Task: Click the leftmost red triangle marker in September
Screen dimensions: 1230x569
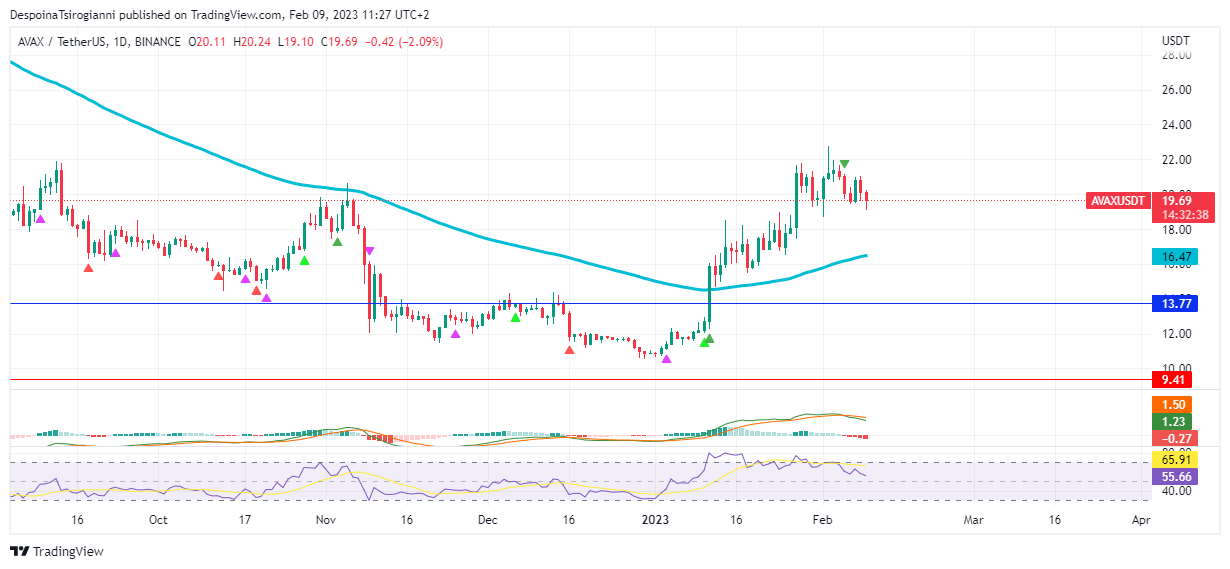Action: click(89, 267)
